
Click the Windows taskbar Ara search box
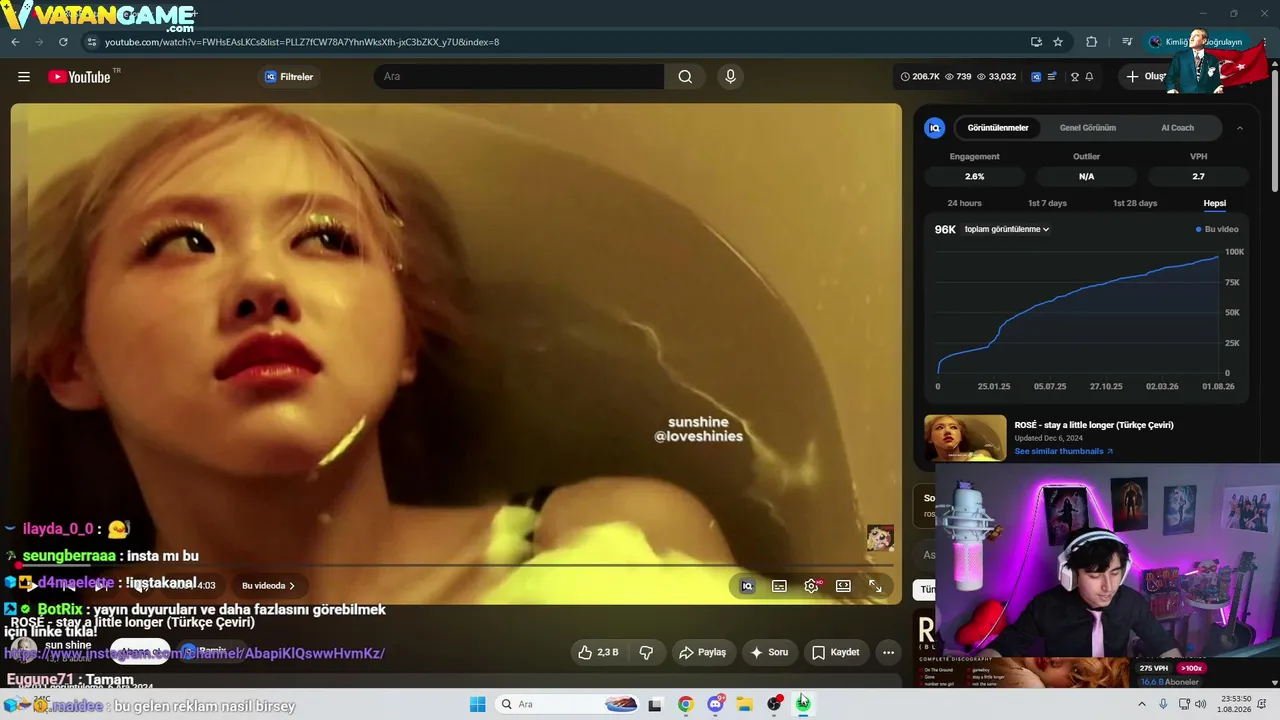tap(566, 704)
